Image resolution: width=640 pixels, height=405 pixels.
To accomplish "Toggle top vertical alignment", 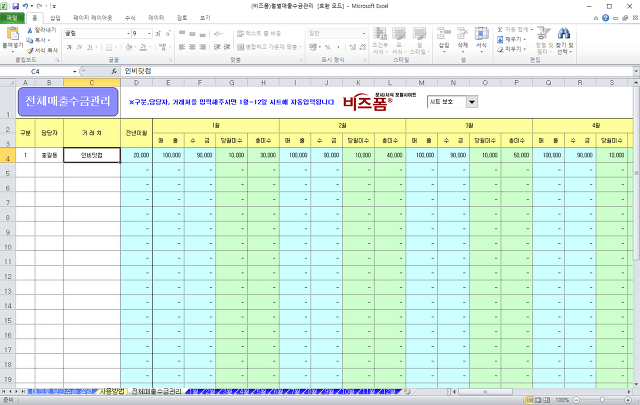I will [x=182, y=33].
